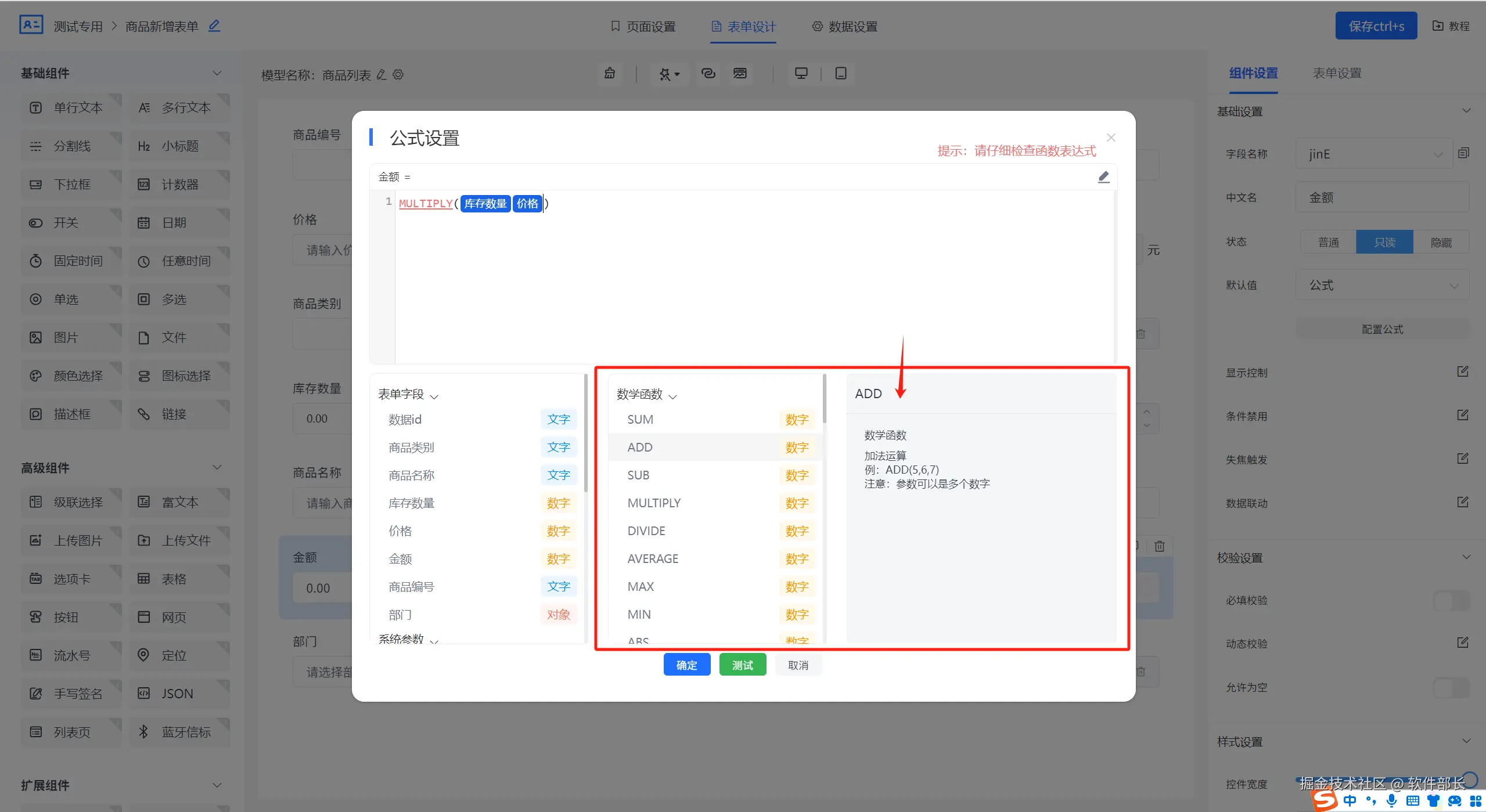
Task: Open the 显示控制 edit icon
Action: click(x=1462, y=371)
